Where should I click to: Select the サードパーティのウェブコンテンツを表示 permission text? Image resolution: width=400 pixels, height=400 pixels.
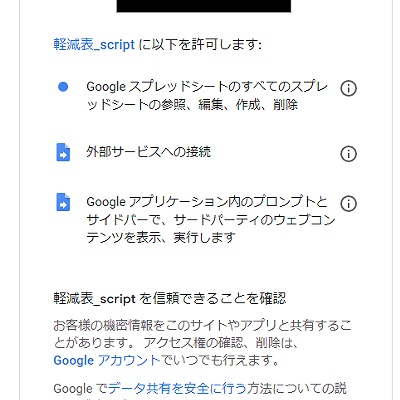tap(211, 220)
